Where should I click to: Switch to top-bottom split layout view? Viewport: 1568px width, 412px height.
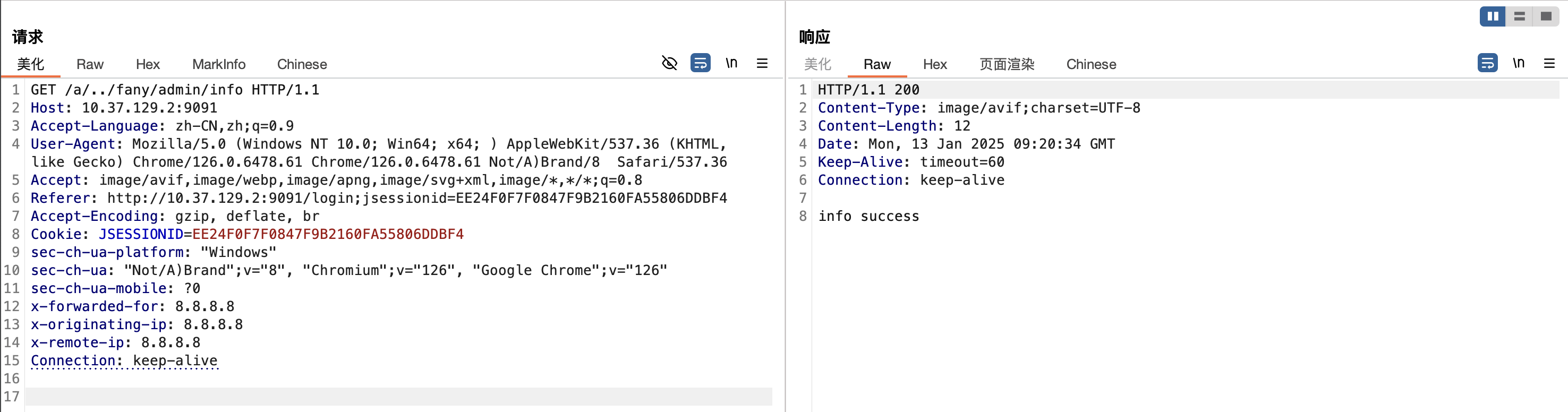coord(1519,16)
